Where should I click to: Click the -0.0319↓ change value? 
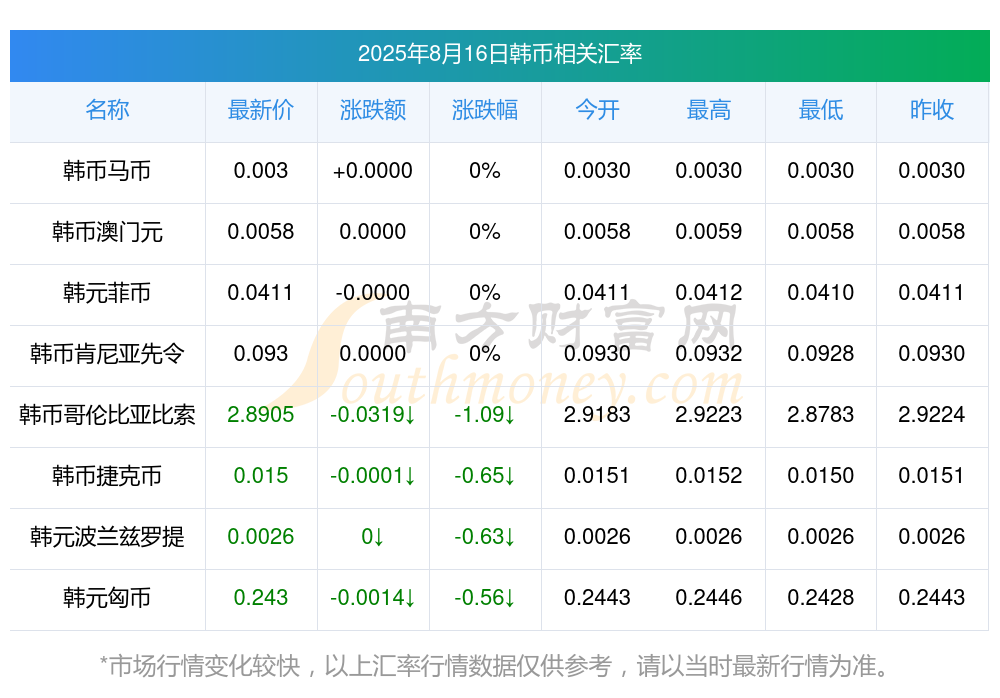click(x=372, y=415)
